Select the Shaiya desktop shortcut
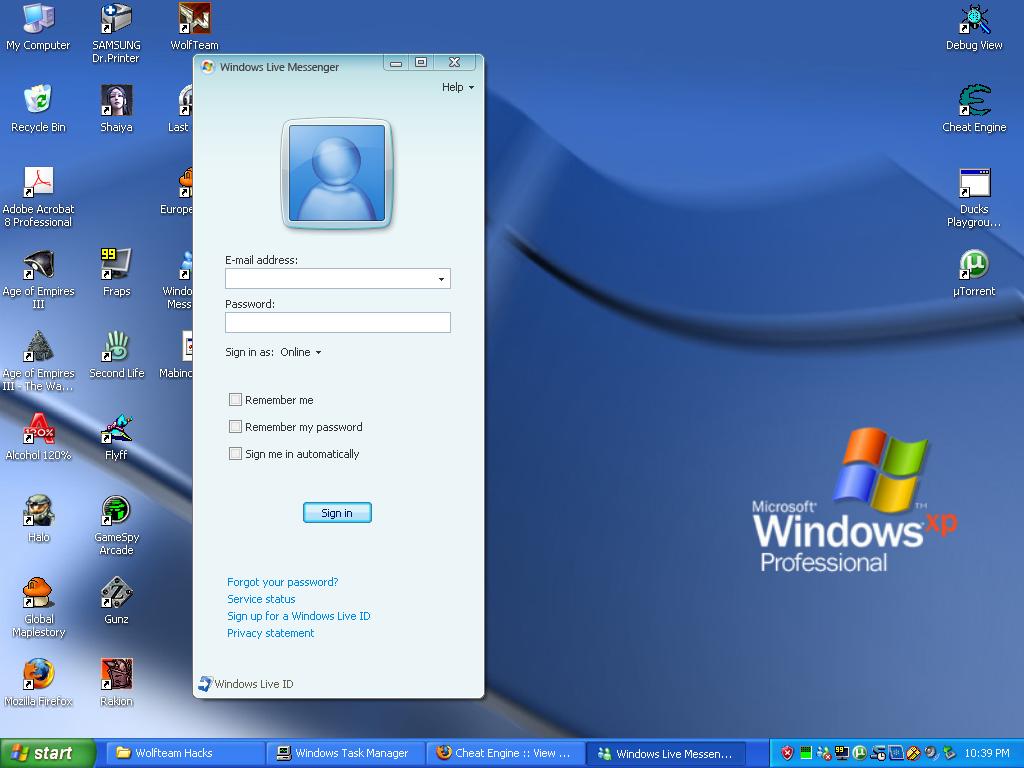The image size is (1024, 768). [x=116, y=108]
